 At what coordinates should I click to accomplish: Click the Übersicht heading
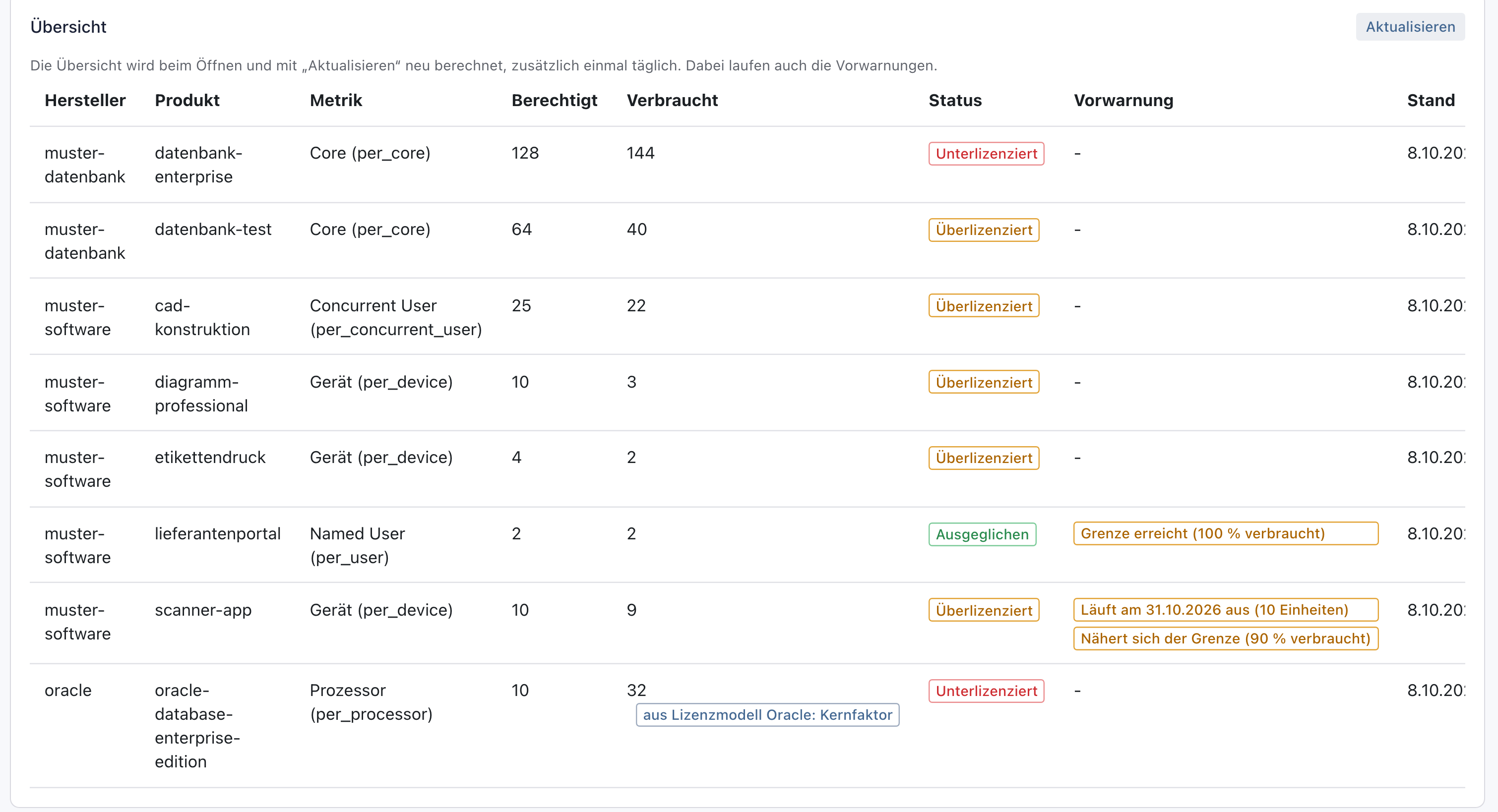68,27
